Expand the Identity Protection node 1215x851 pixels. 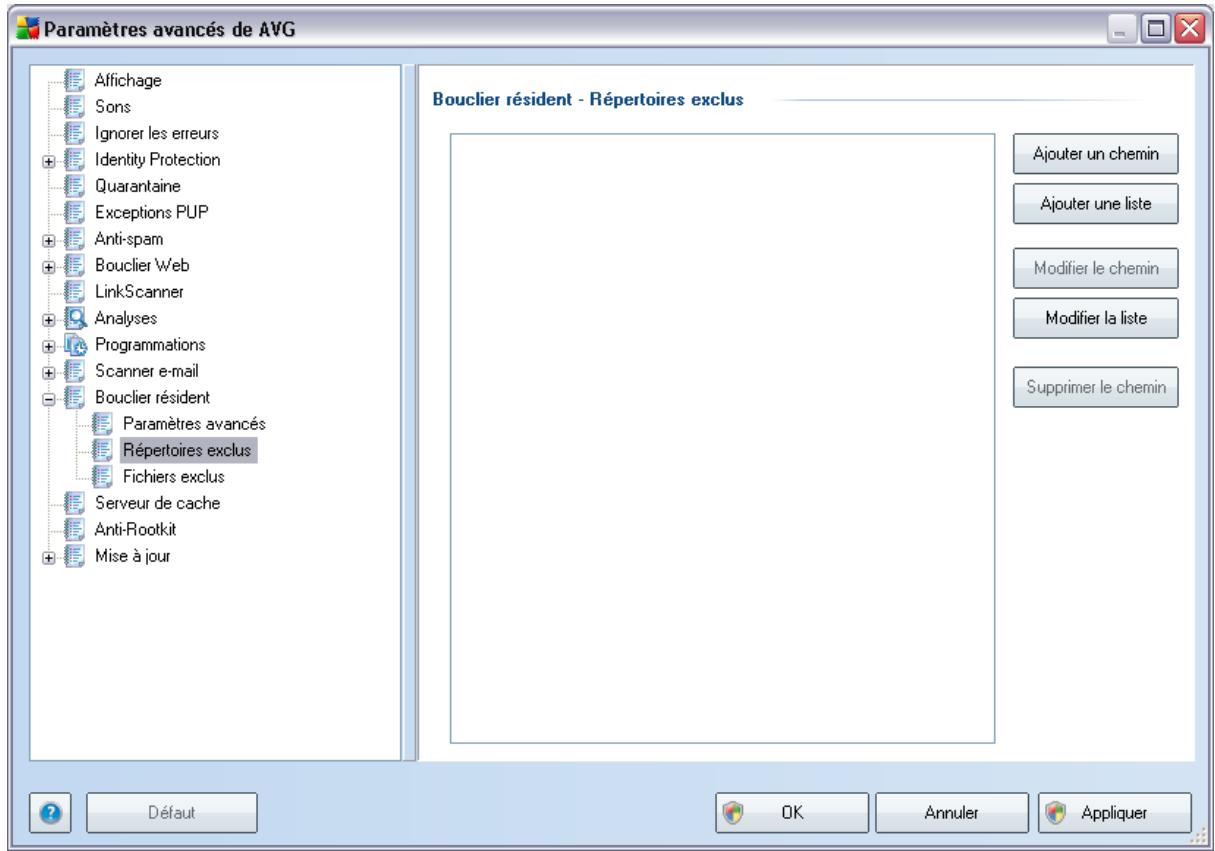coord(48,160)
